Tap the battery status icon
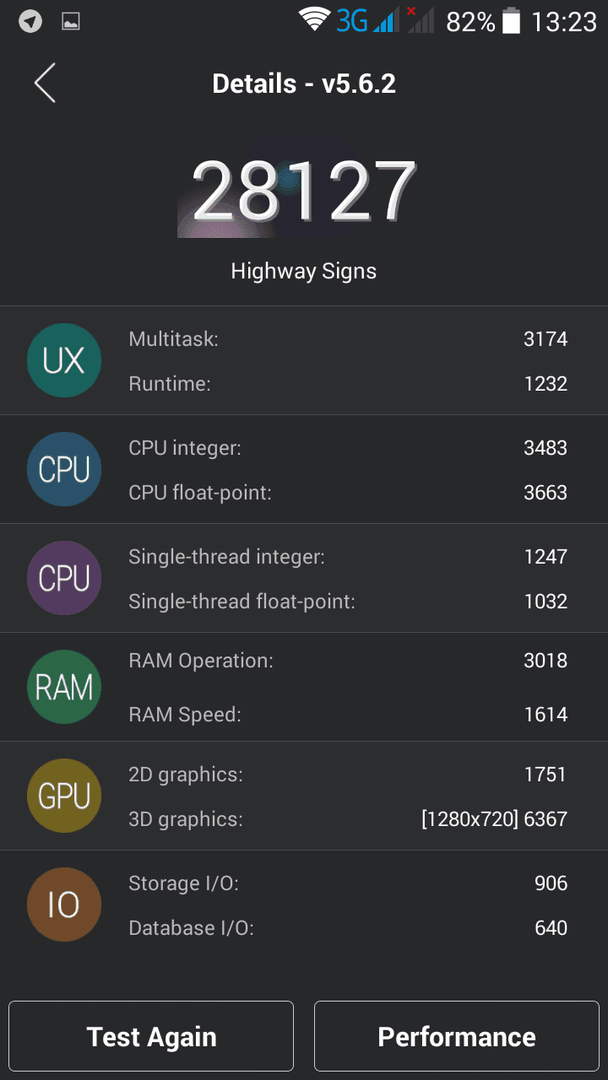608x1080 pixels. pos(511,21)
